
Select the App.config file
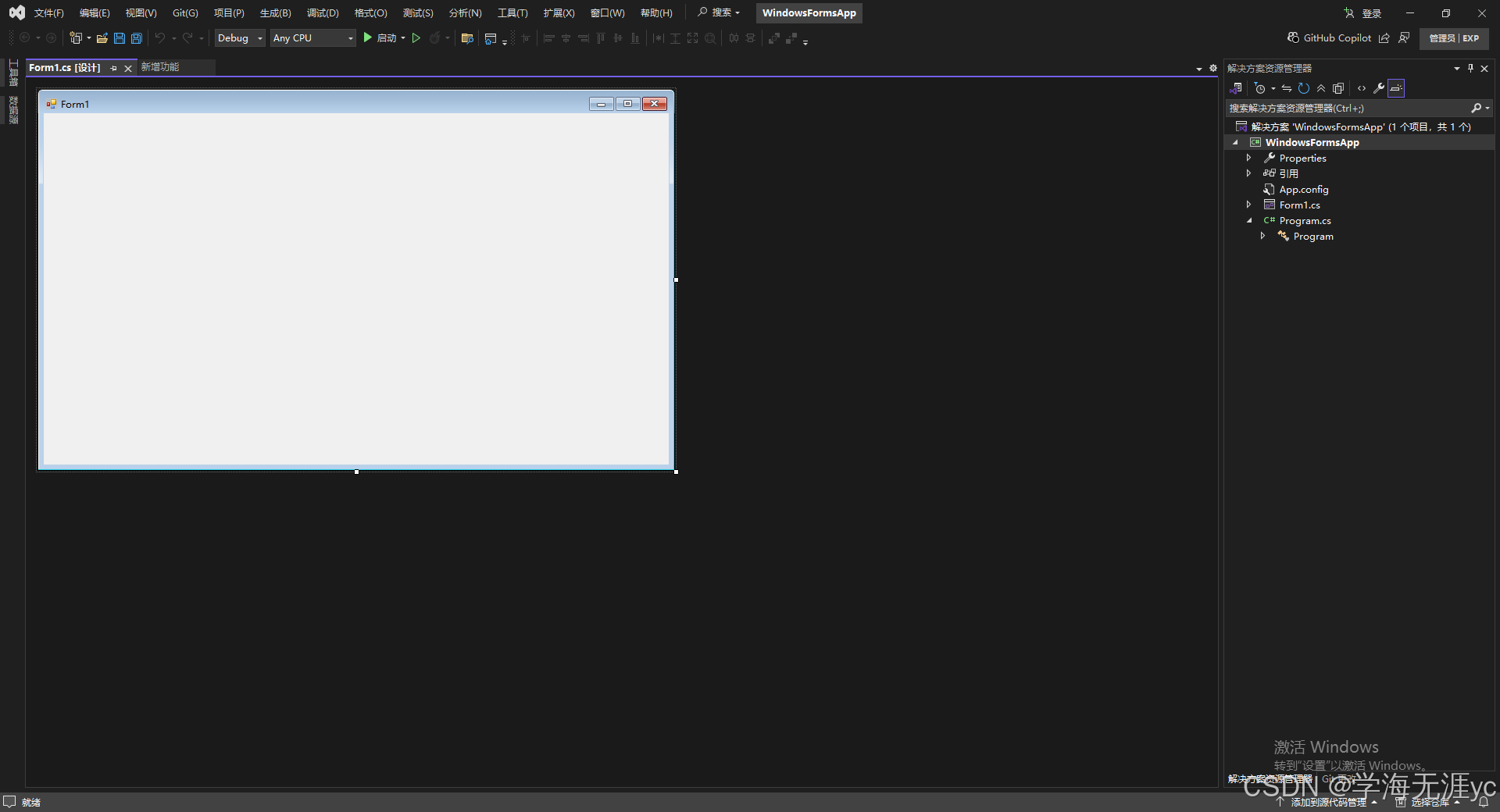tap(1303, 189)
